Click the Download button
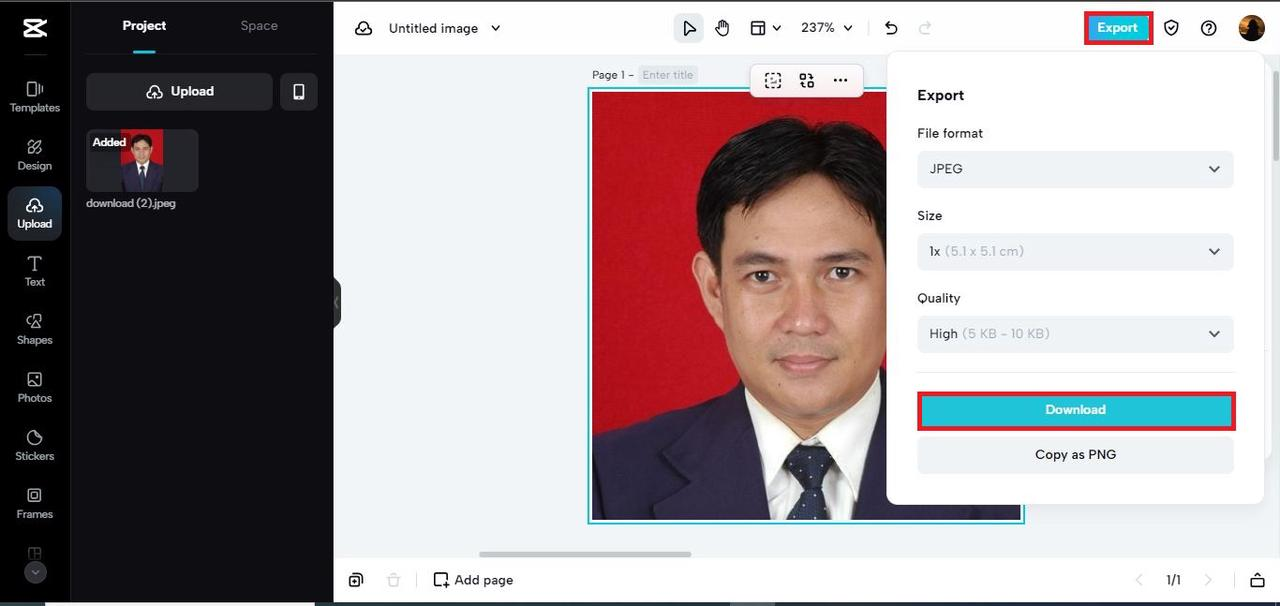Viewport: 1280px width, 606px height. tap(1076, 410)
